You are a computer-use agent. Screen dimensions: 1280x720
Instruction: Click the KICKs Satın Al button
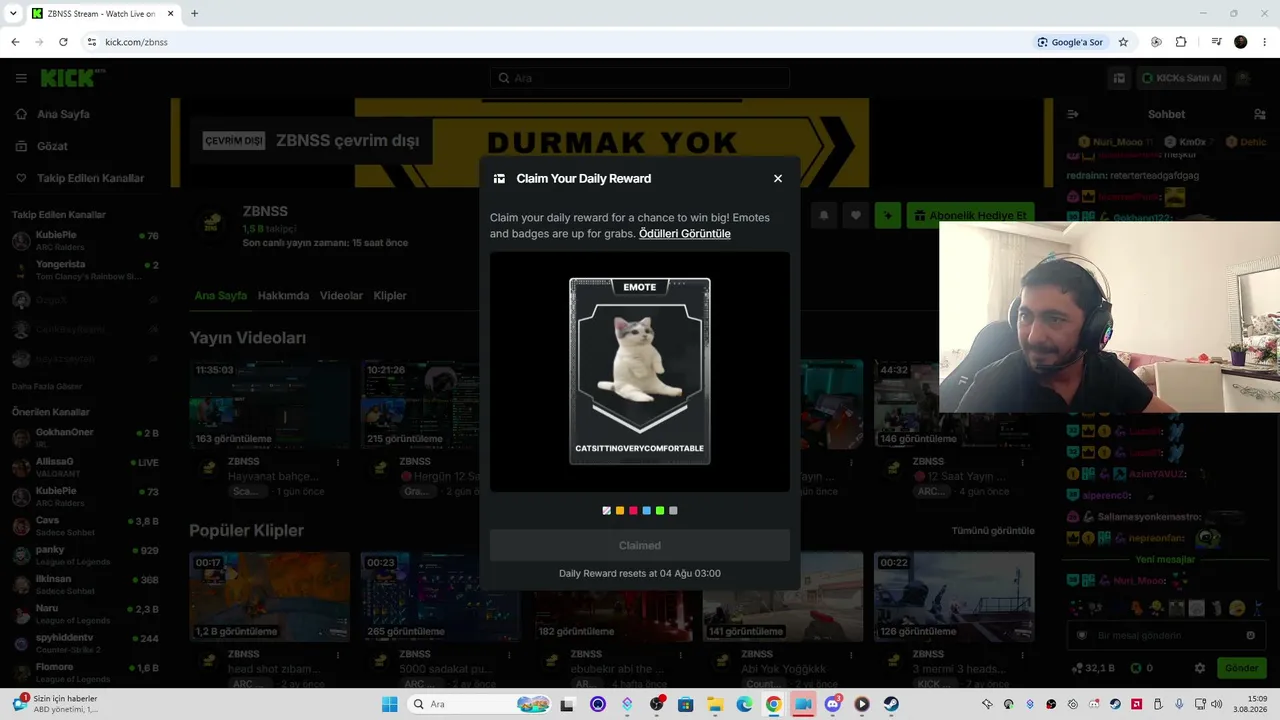(x=1181, y=78)
